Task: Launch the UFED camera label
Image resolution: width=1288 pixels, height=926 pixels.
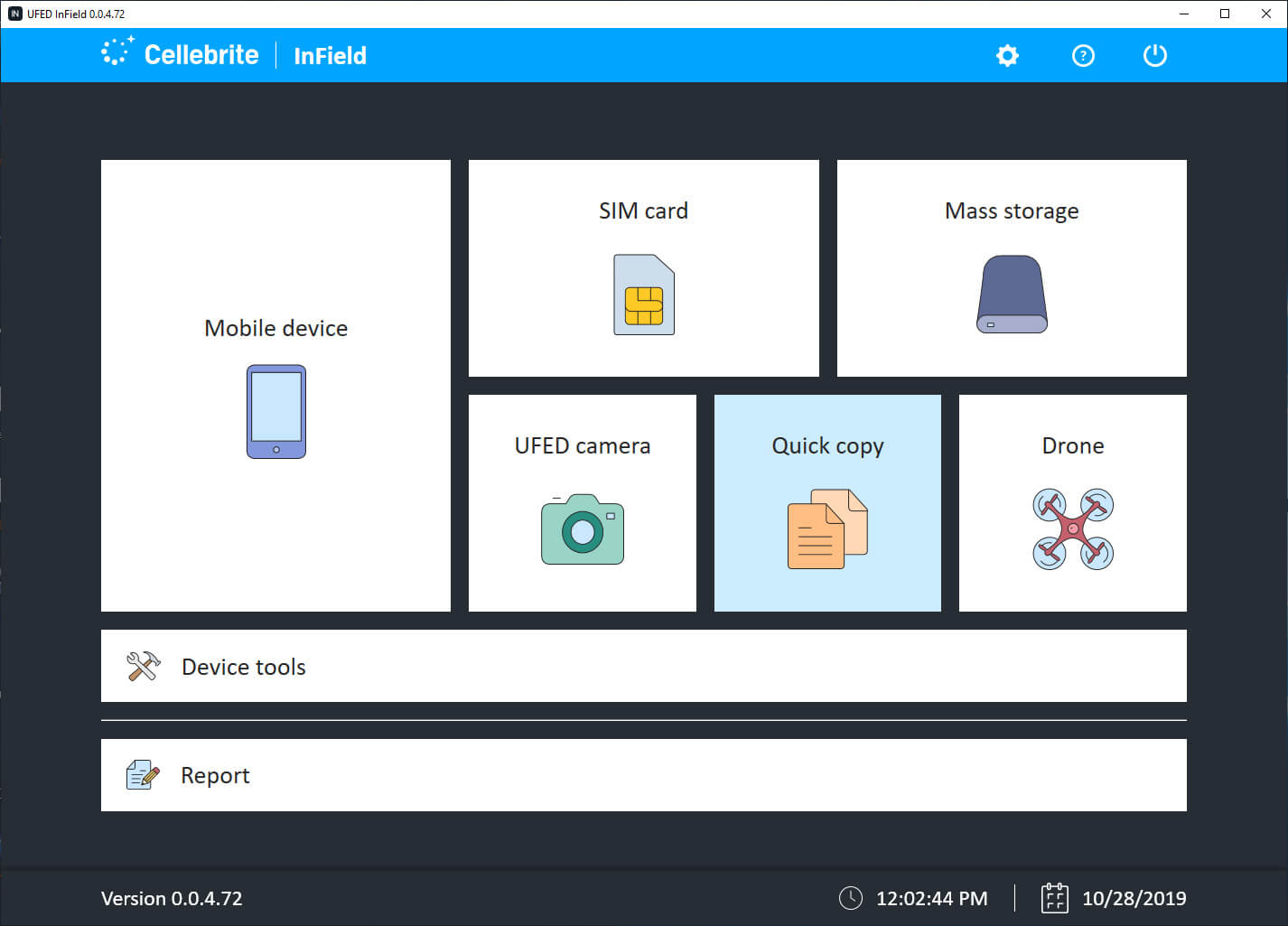Action: coord(583,445)
